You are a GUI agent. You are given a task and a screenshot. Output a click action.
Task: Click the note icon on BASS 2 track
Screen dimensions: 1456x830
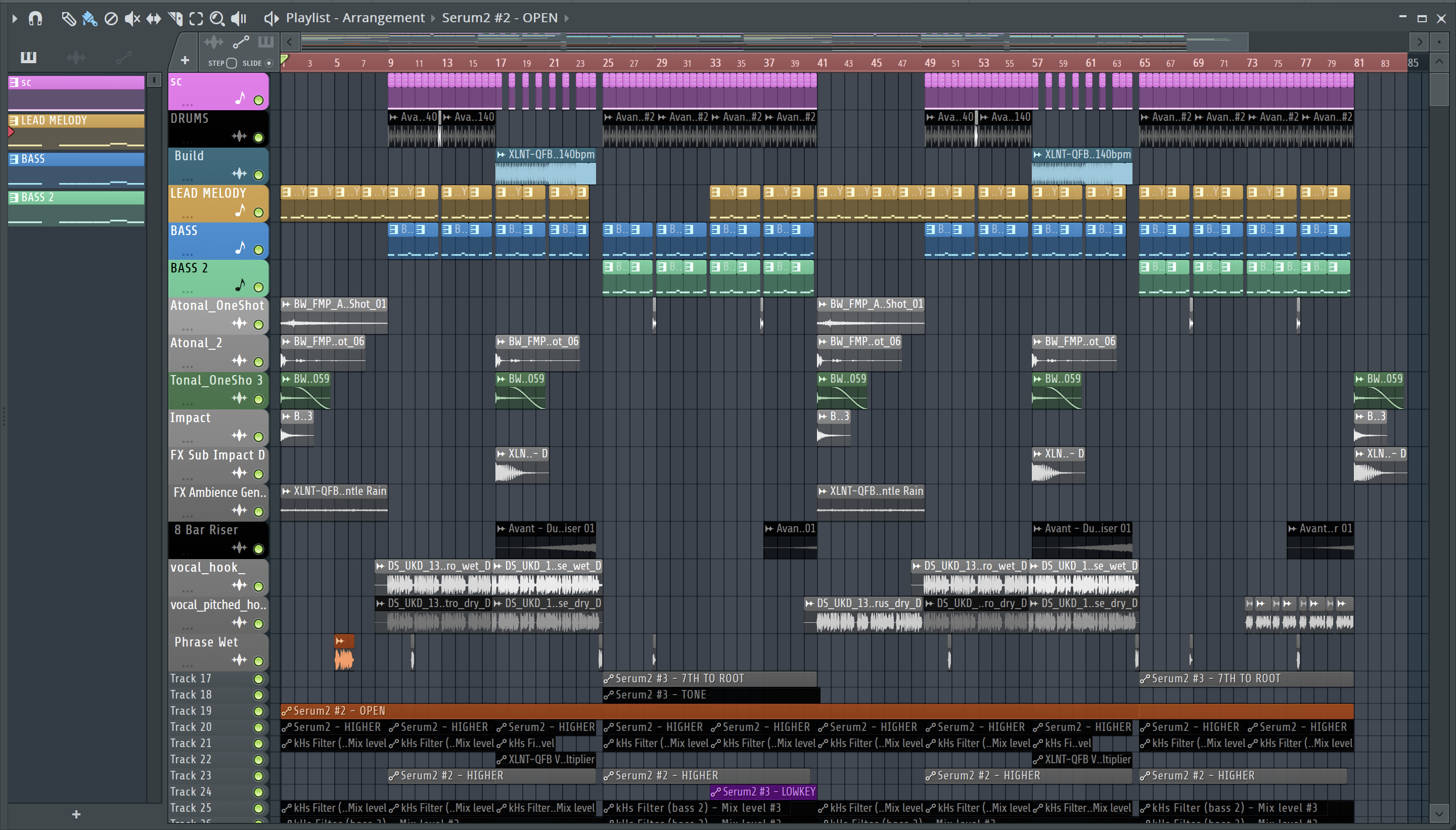coord(240,285)
